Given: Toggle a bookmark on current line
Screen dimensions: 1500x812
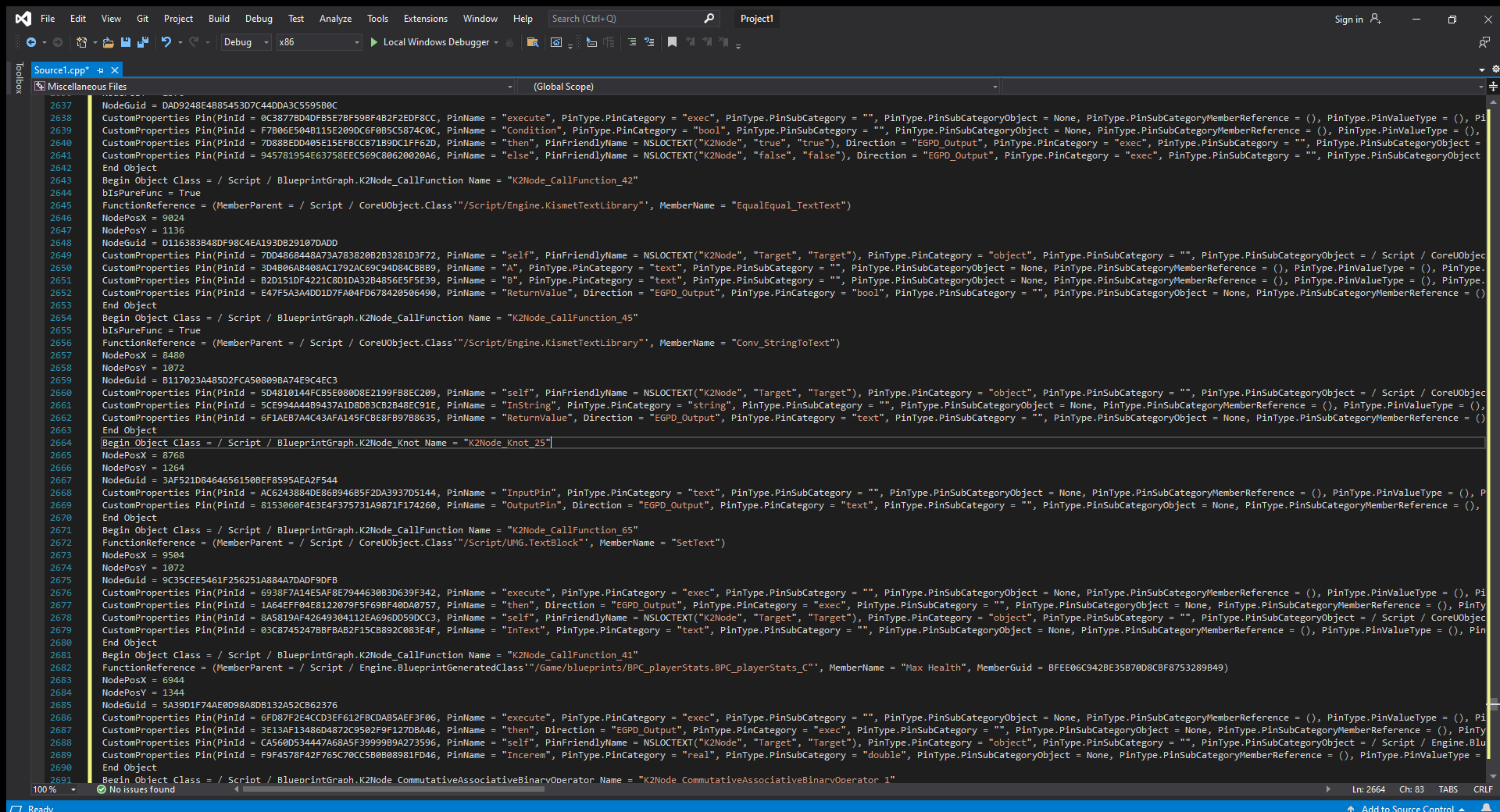Looking at the screenshot, I should [672, 42].
